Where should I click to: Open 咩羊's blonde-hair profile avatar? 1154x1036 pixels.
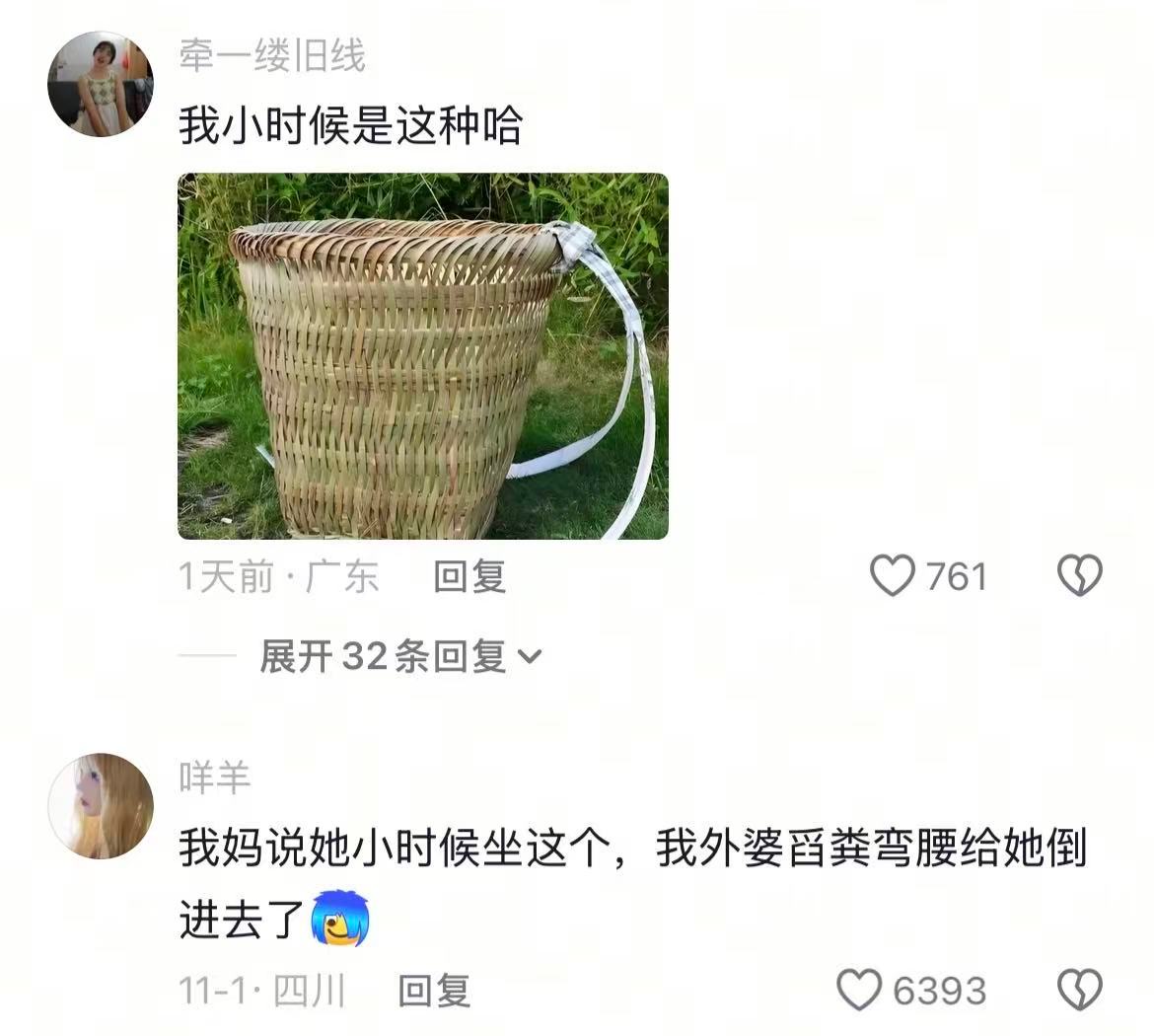click(101, 805)
